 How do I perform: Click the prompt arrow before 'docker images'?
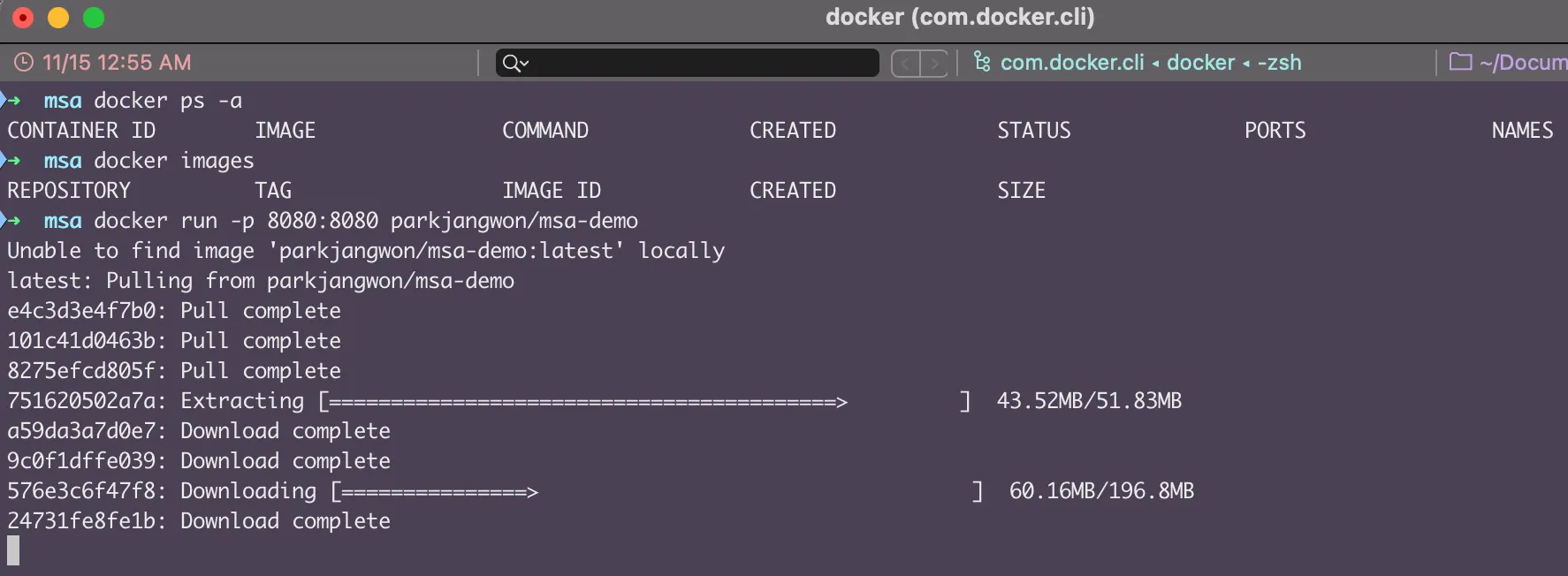pyautogui.click(x=12, y=161)
